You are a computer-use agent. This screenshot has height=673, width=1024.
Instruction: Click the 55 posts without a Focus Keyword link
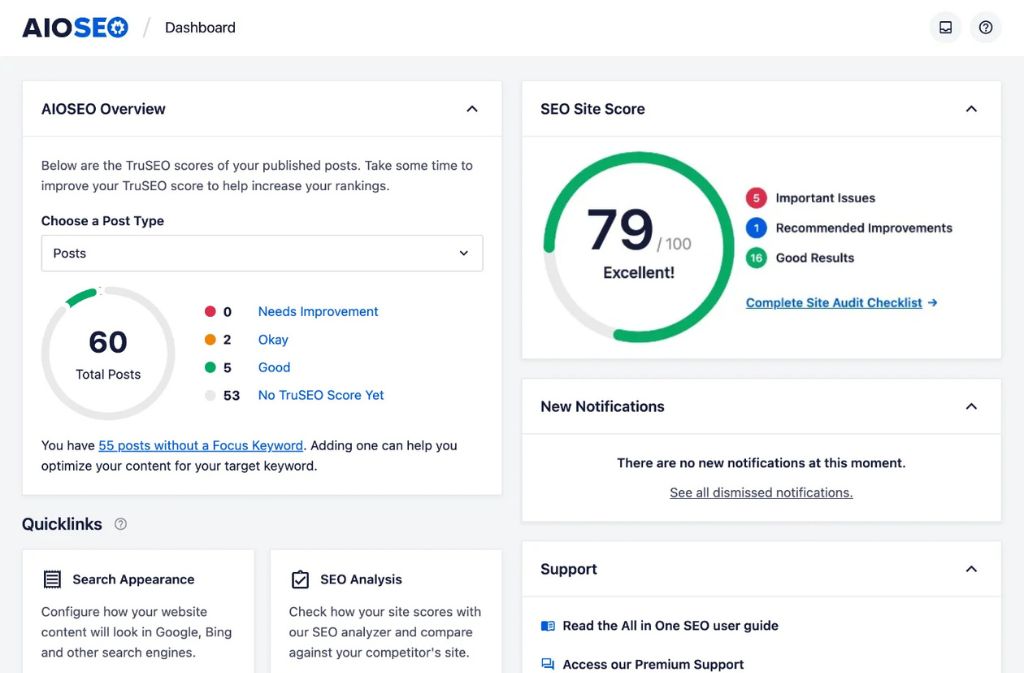[200, 446]
